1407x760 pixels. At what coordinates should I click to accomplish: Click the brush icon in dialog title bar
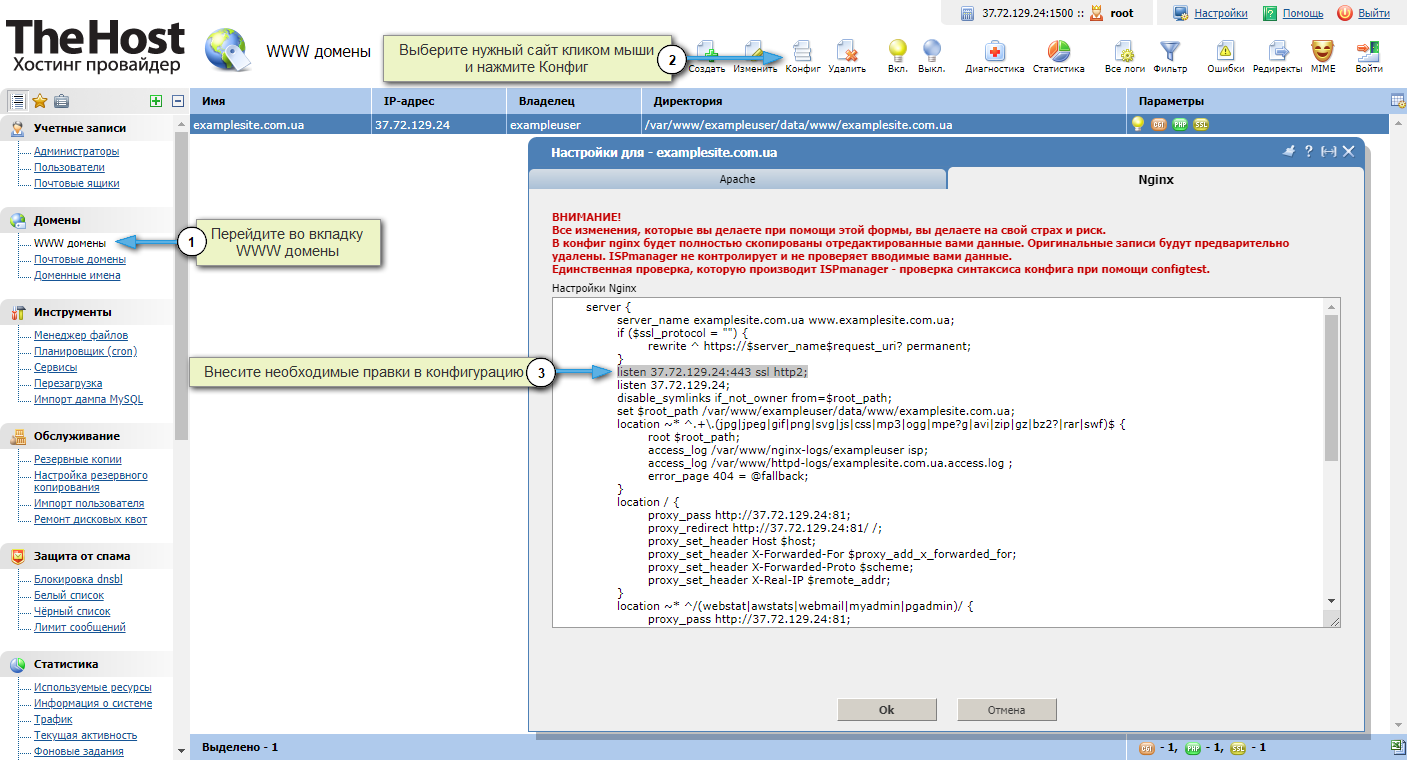click(1289, 152)
